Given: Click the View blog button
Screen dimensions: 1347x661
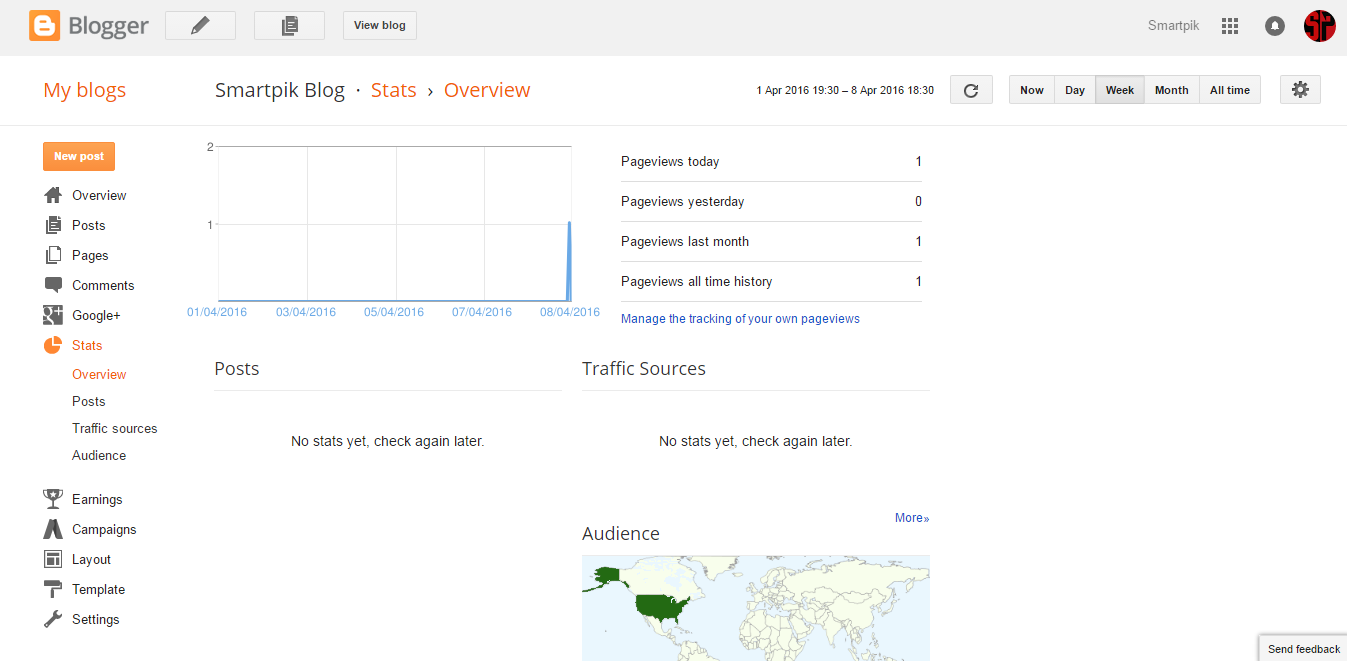Looking at the screenshot, I should click(380, 25).
